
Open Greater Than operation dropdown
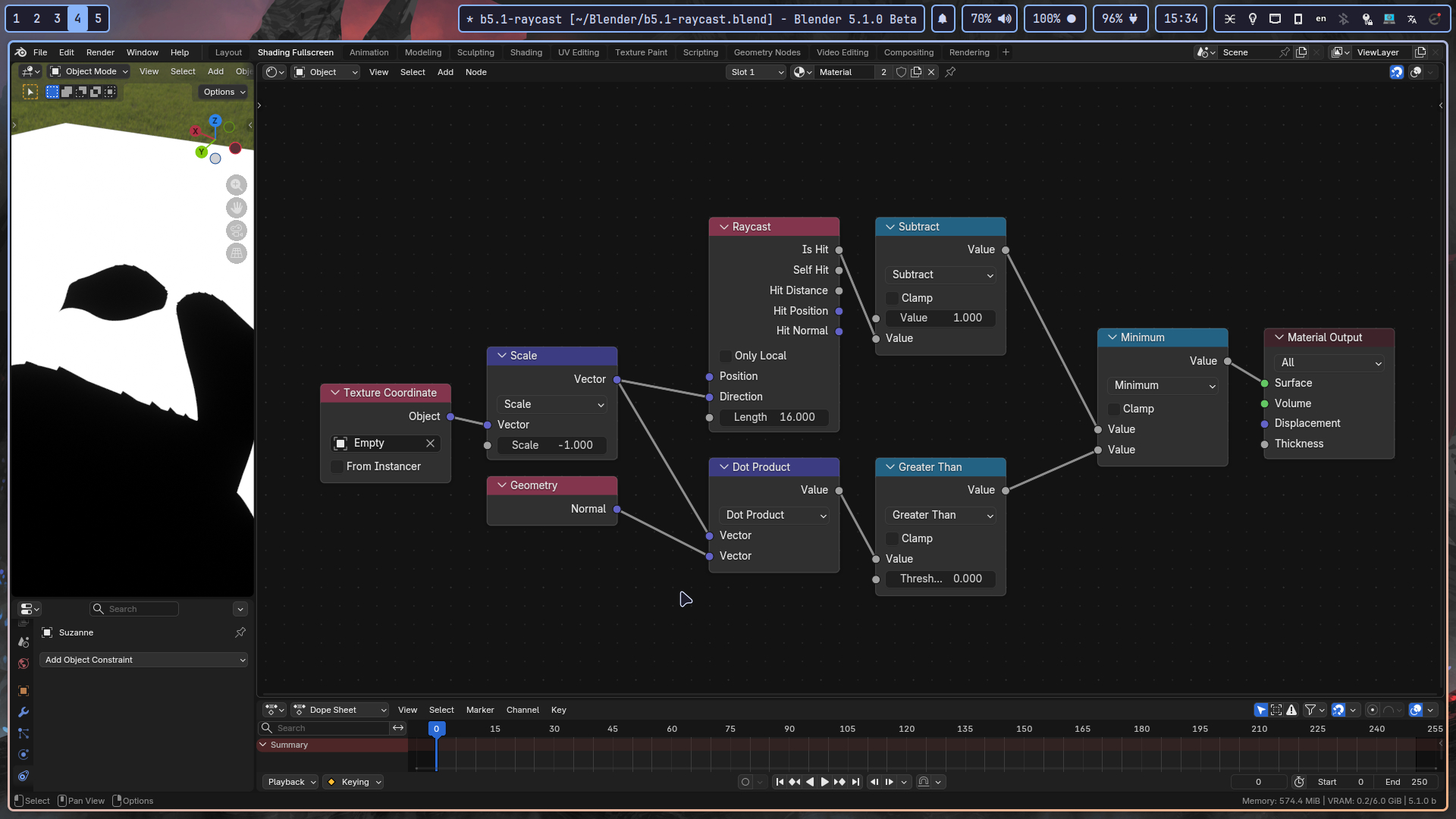point(940,515)
